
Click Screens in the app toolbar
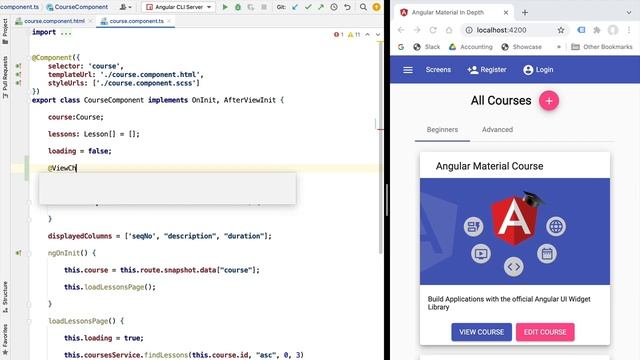(x=438, y=70)
